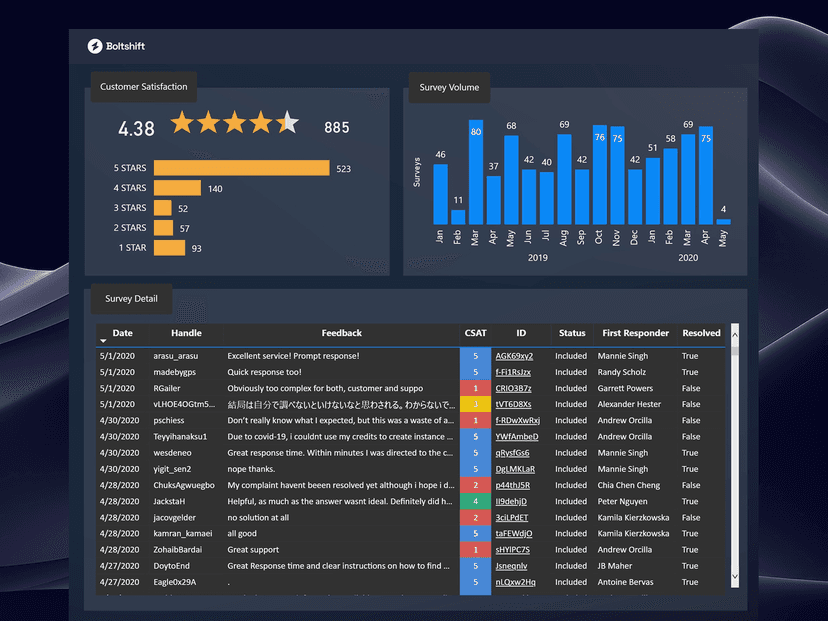This screenshot has height=621, width=828.
Task: Click the yellow CSAT score for vLHOE4OGtm5
Action: point(474,404)
